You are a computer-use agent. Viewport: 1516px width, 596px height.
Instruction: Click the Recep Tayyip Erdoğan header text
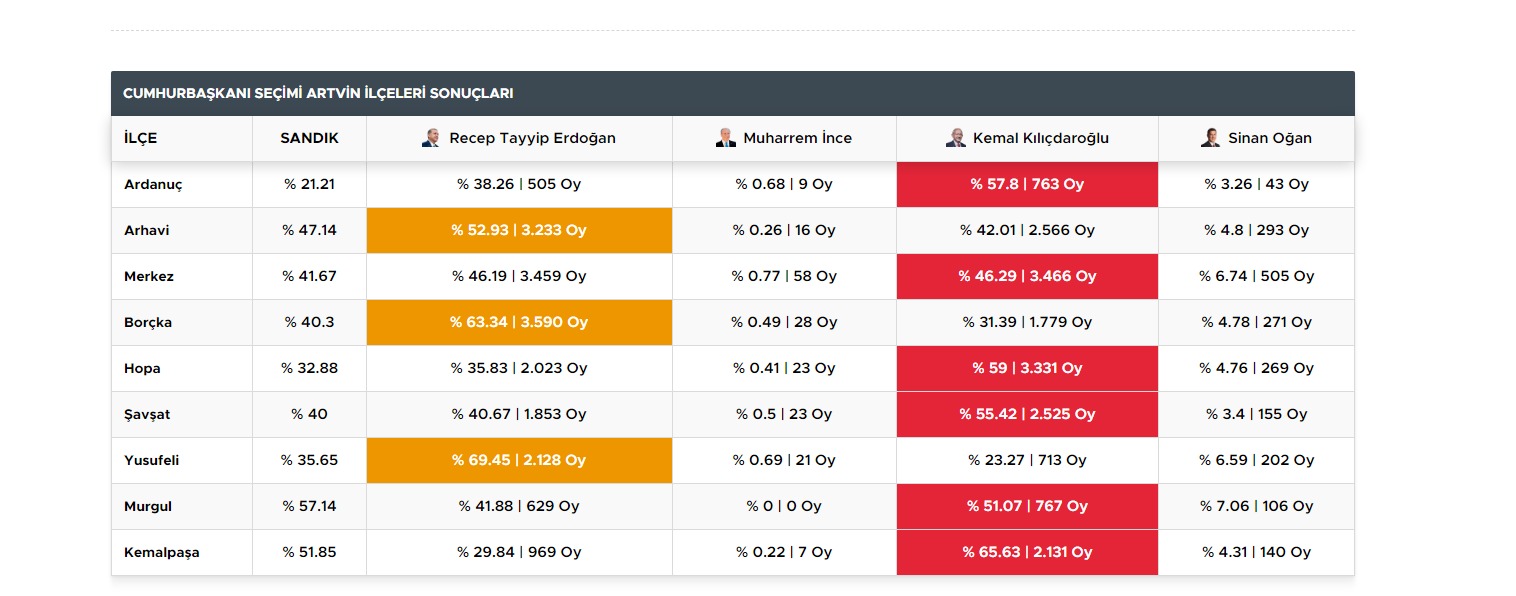532,138
